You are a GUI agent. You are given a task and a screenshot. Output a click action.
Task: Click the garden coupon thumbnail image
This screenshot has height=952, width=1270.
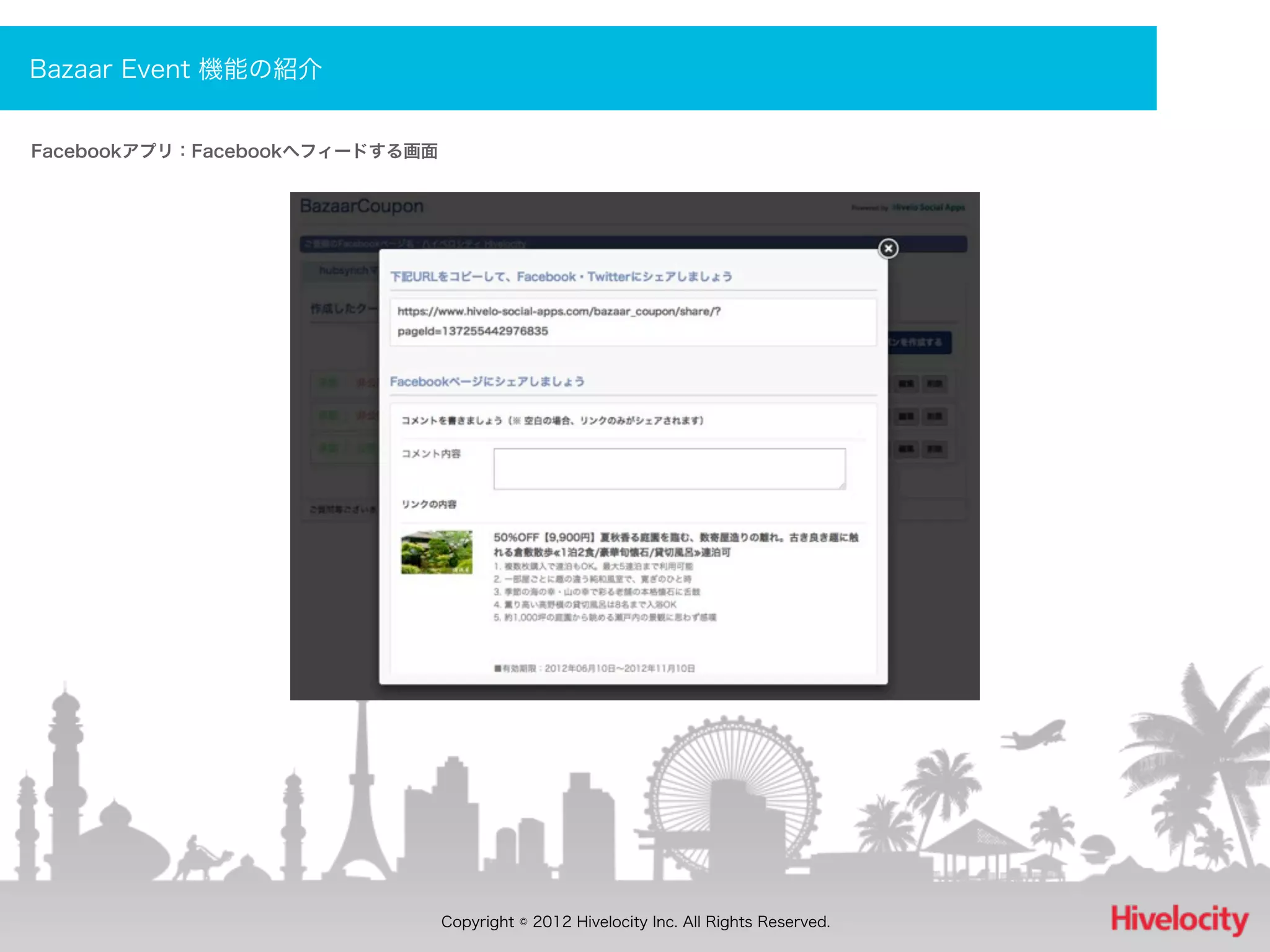(437, 552)
